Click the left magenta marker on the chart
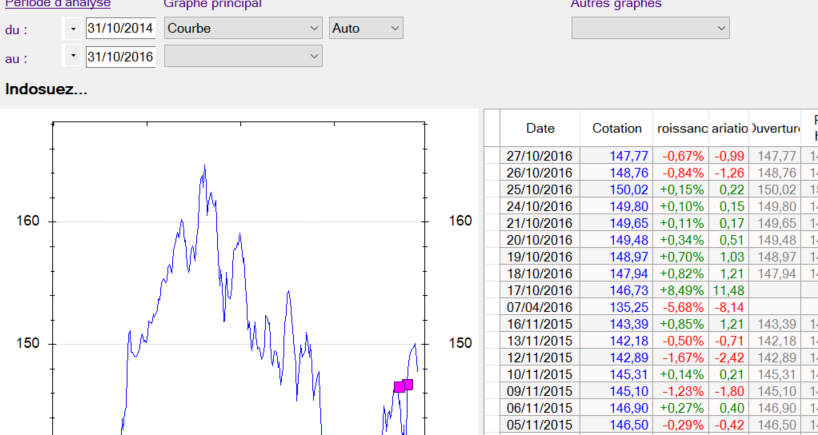 coord(398,387)
